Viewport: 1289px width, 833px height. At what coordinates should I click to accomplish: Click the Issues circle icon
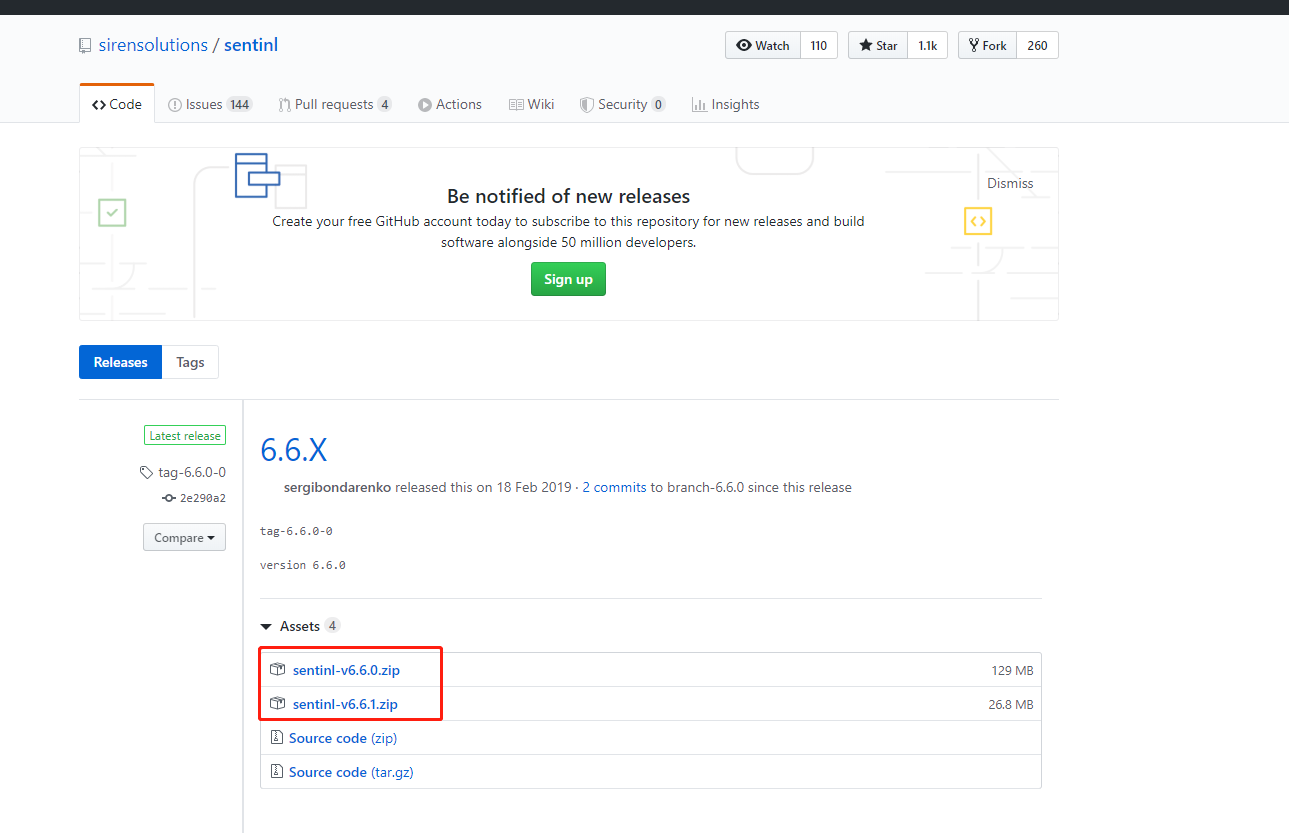coord(175,105)
